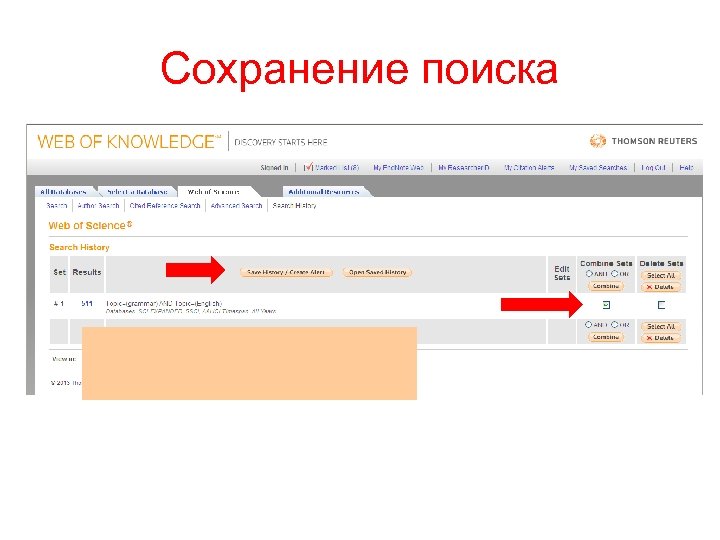The image size is (720, 540).
Task: Open the 511 results link
Action: click(x=87, y=304)
